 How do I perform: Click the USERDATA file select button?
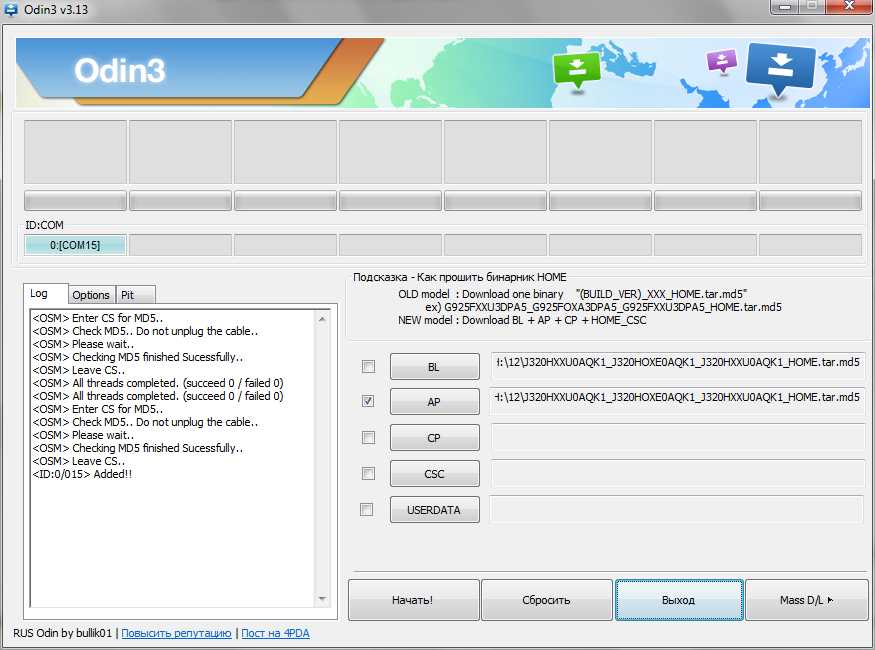click(434, 509)
